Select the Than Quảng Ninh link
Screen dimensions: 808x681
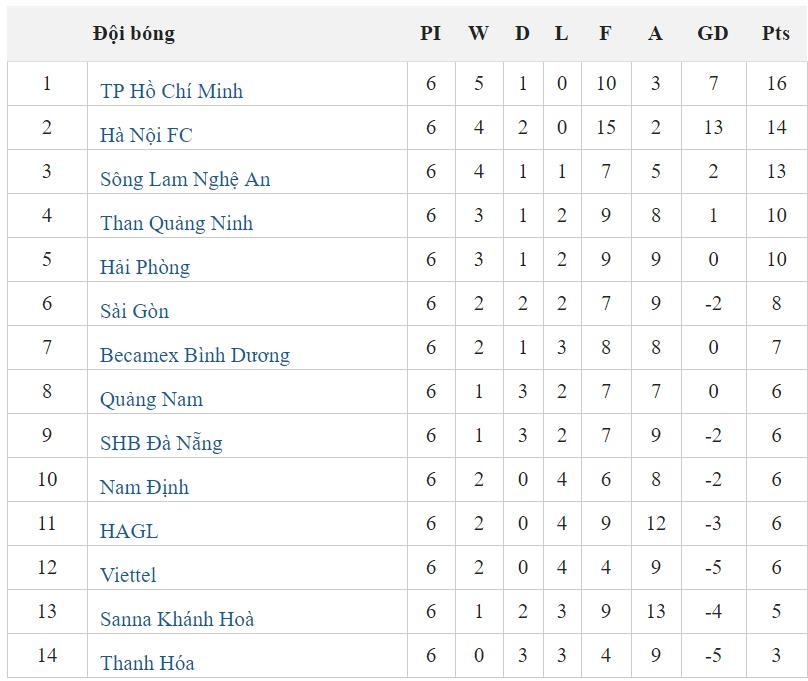pyautogui.click(x=176, y=223)
